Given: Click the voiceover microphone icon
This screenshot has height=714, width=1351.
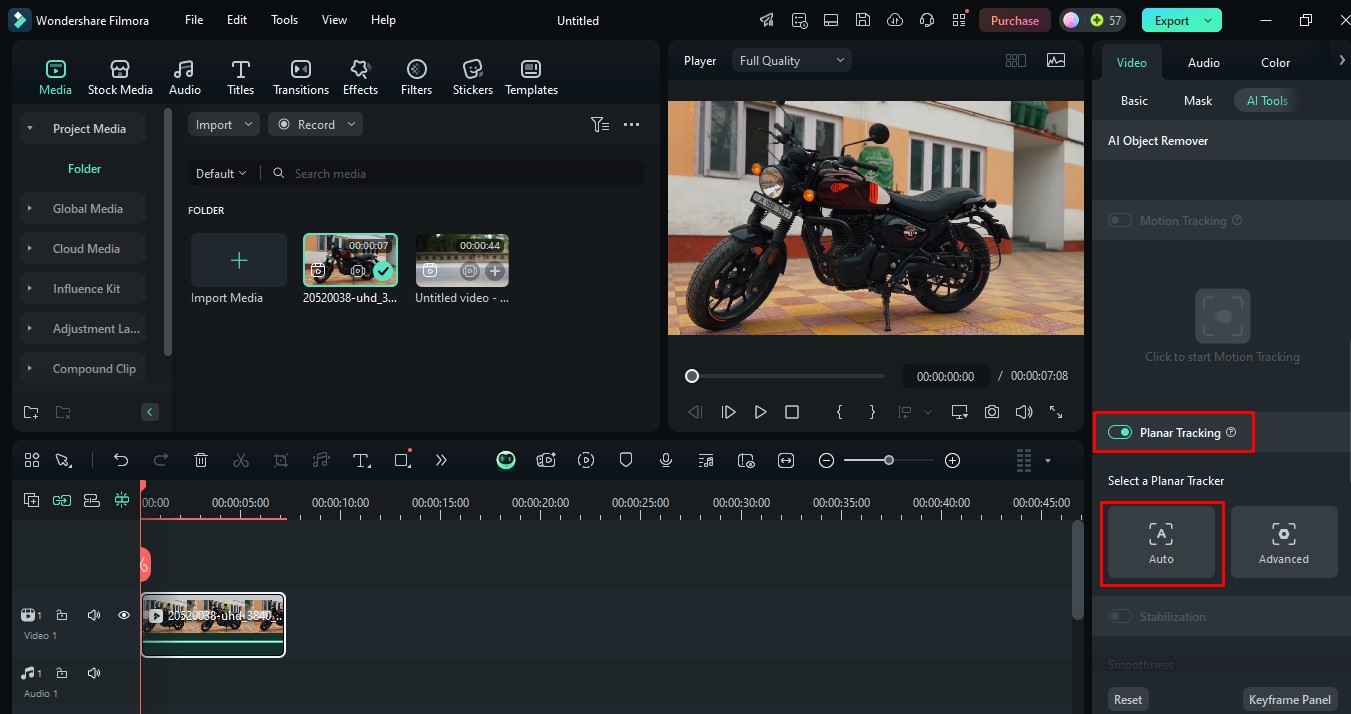Looking at the screenshot, I should (666, 460).
